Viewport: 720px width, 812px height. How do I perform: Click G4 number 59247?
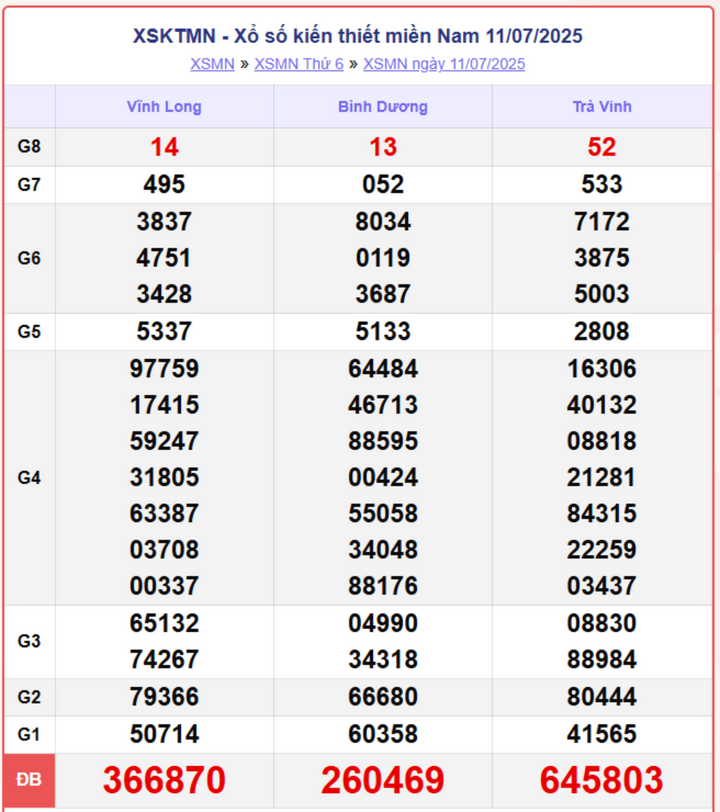[164, 441]
